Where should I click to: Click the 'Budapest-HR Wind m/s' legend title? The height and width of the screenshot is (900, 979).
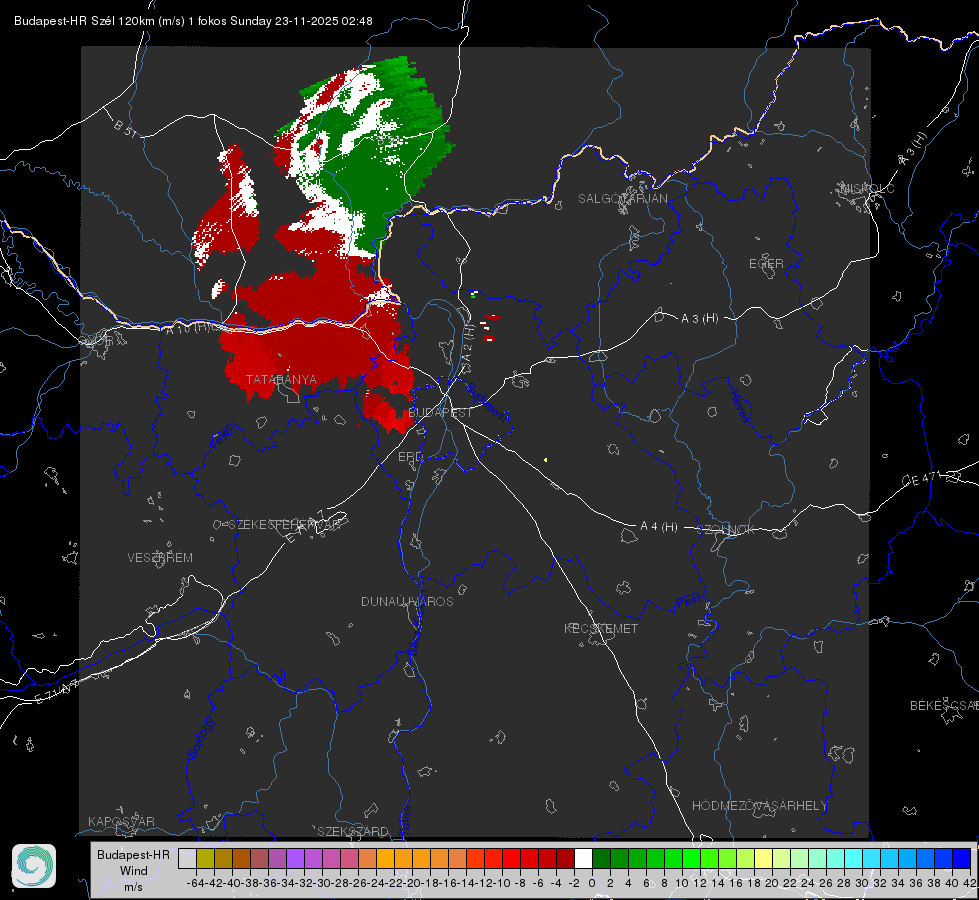133,871
